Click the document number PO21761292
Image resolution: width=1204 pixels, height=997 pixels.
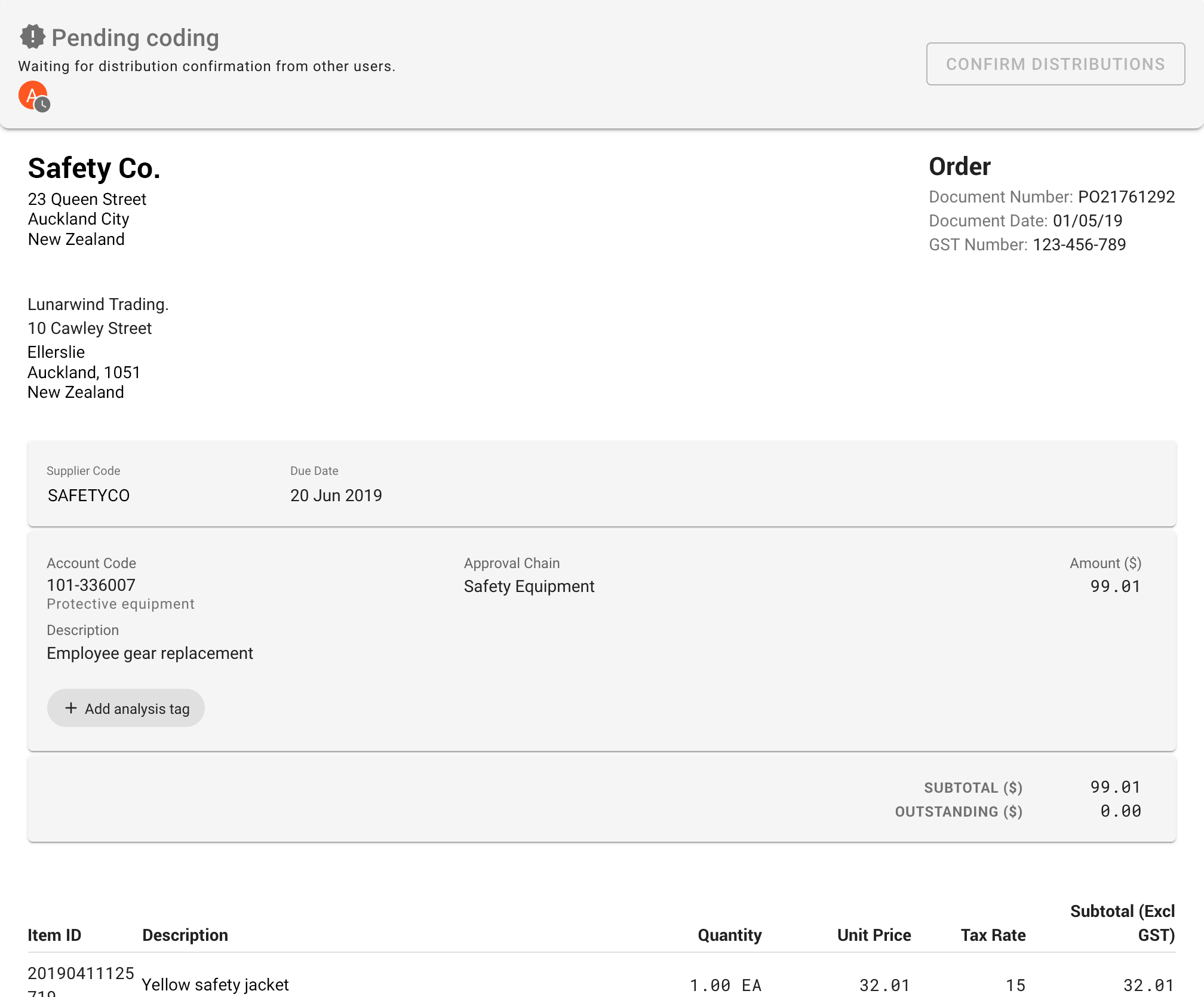click(1126, 197)
